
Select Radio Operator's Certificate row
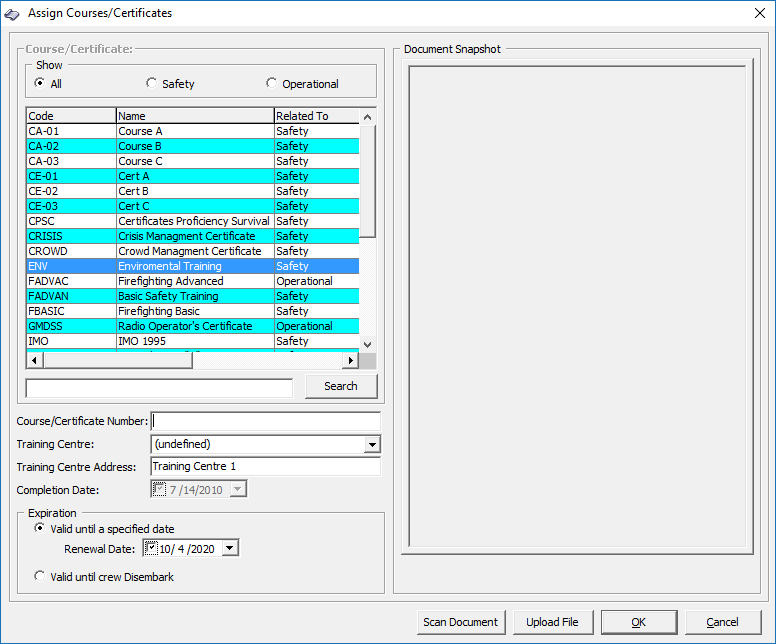coord(193,326)
